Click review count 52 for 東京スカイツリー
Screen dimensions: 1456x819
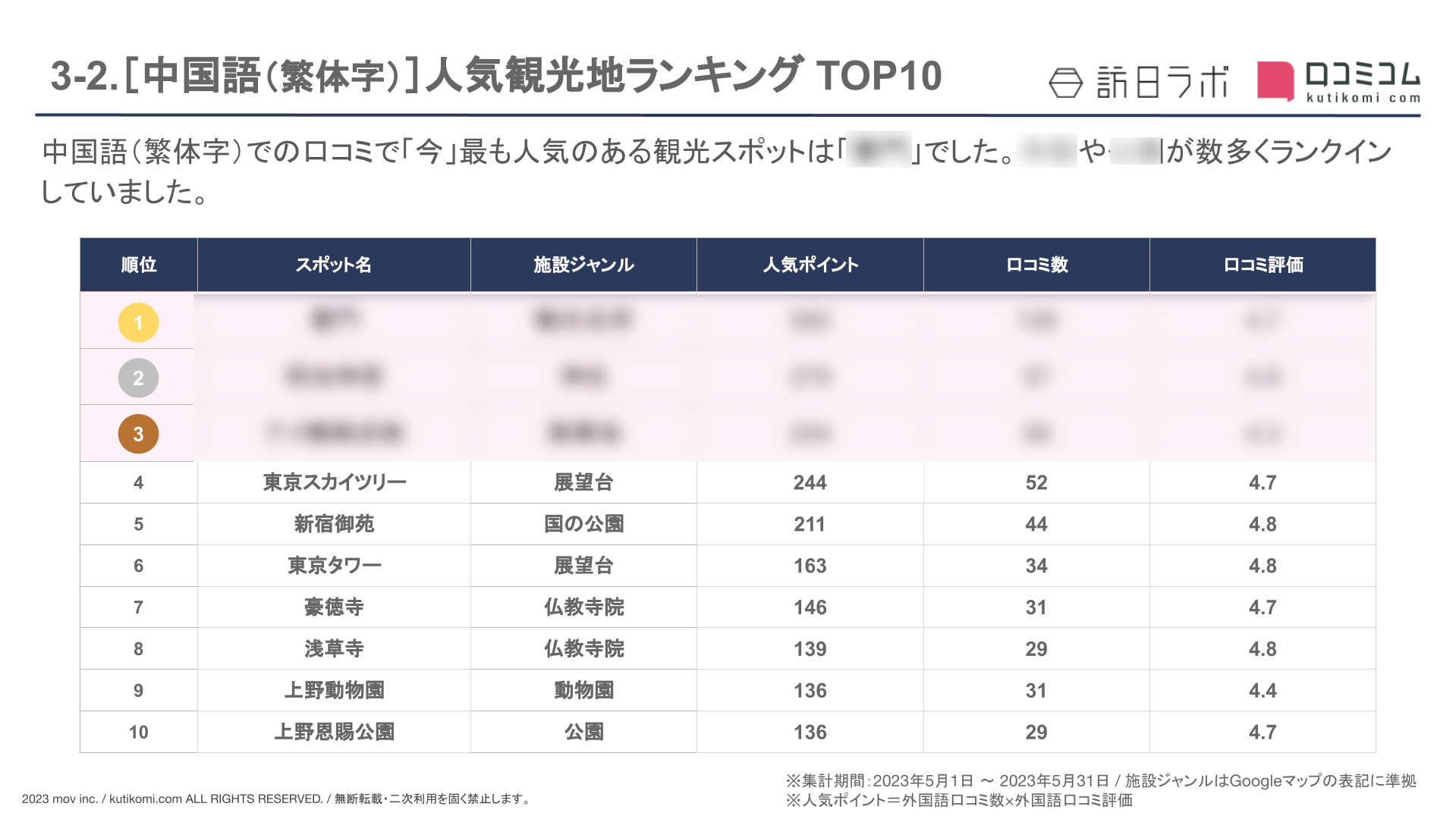pyautogui.click(x=1036, y=483)
